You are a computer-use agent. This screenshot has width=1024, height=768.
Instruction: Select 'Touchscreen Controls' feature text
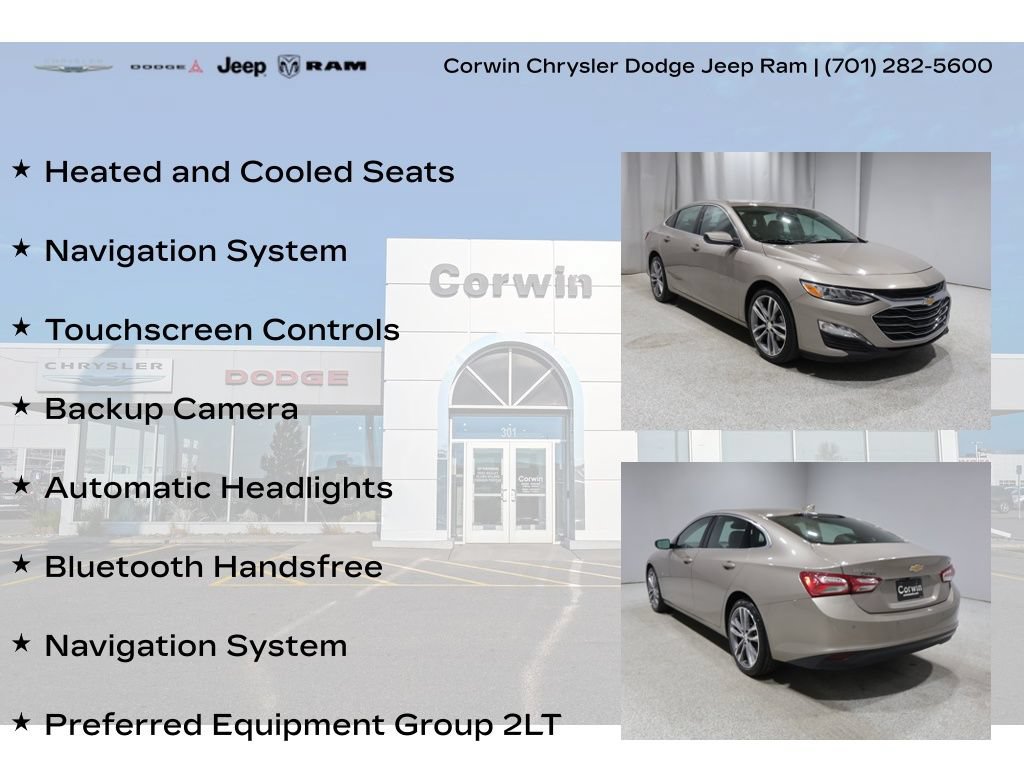222,329
